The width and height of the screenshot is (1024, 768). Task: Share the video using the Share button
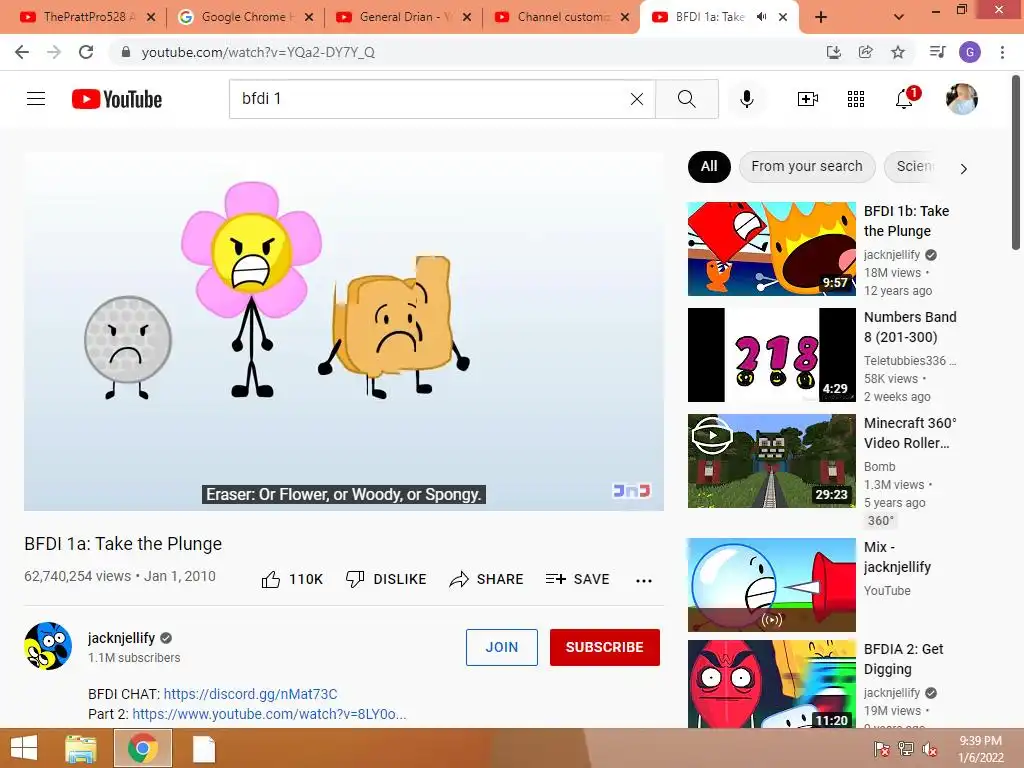[487, 579]
